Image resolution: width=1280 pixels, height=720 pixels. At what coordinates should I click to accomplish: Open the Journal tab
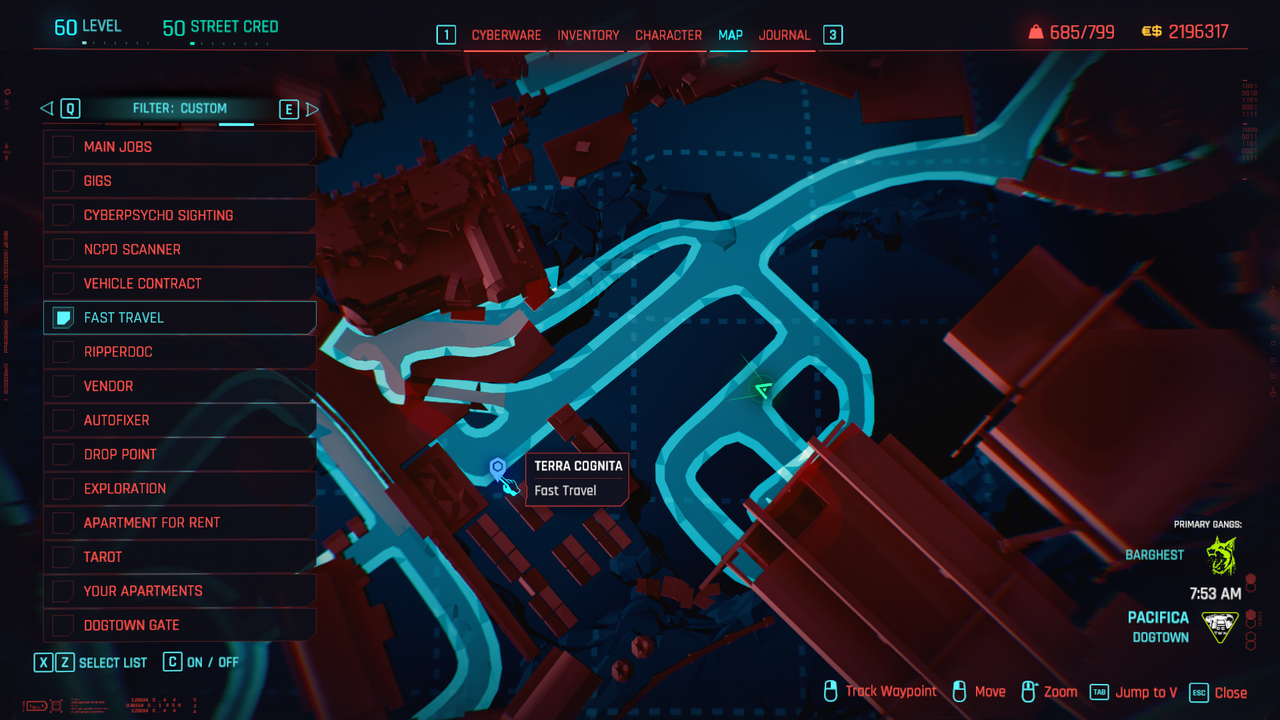point(784,35)
